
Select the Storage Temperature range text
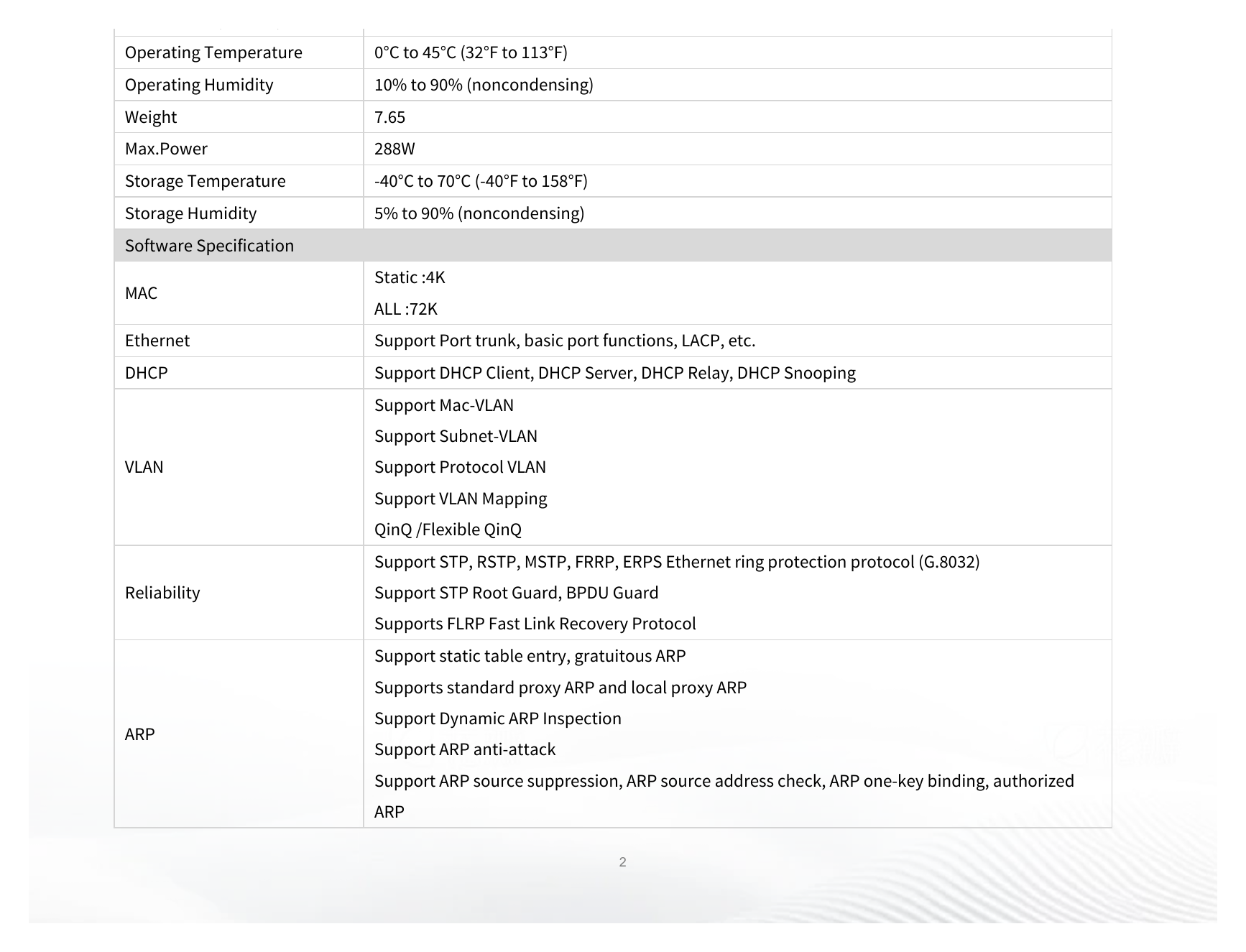pyautogui.click(x=481, y=181)
